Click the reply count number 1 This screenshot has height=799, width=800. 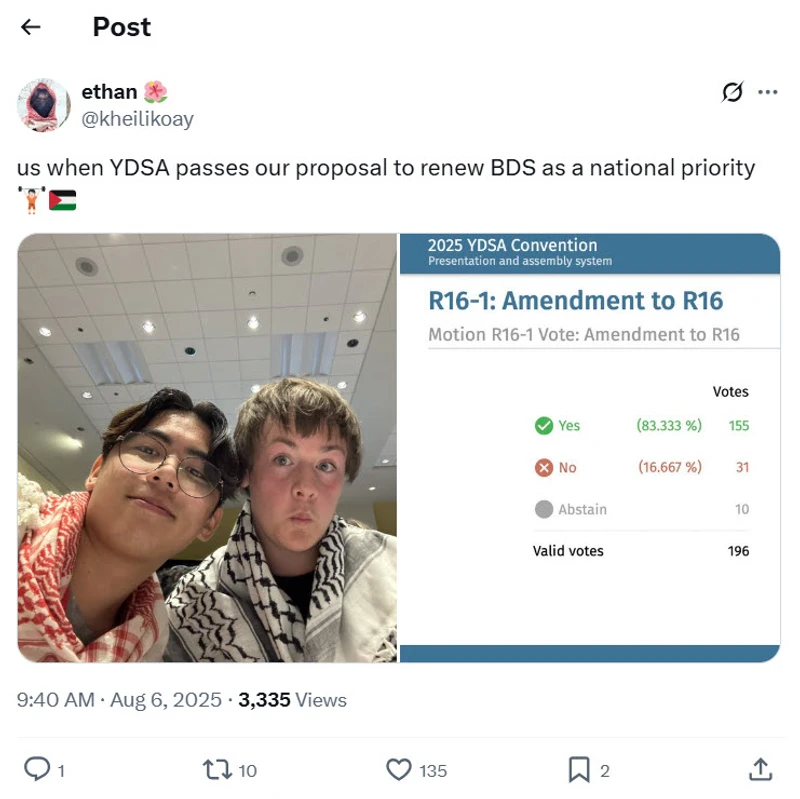click(61, 770)
